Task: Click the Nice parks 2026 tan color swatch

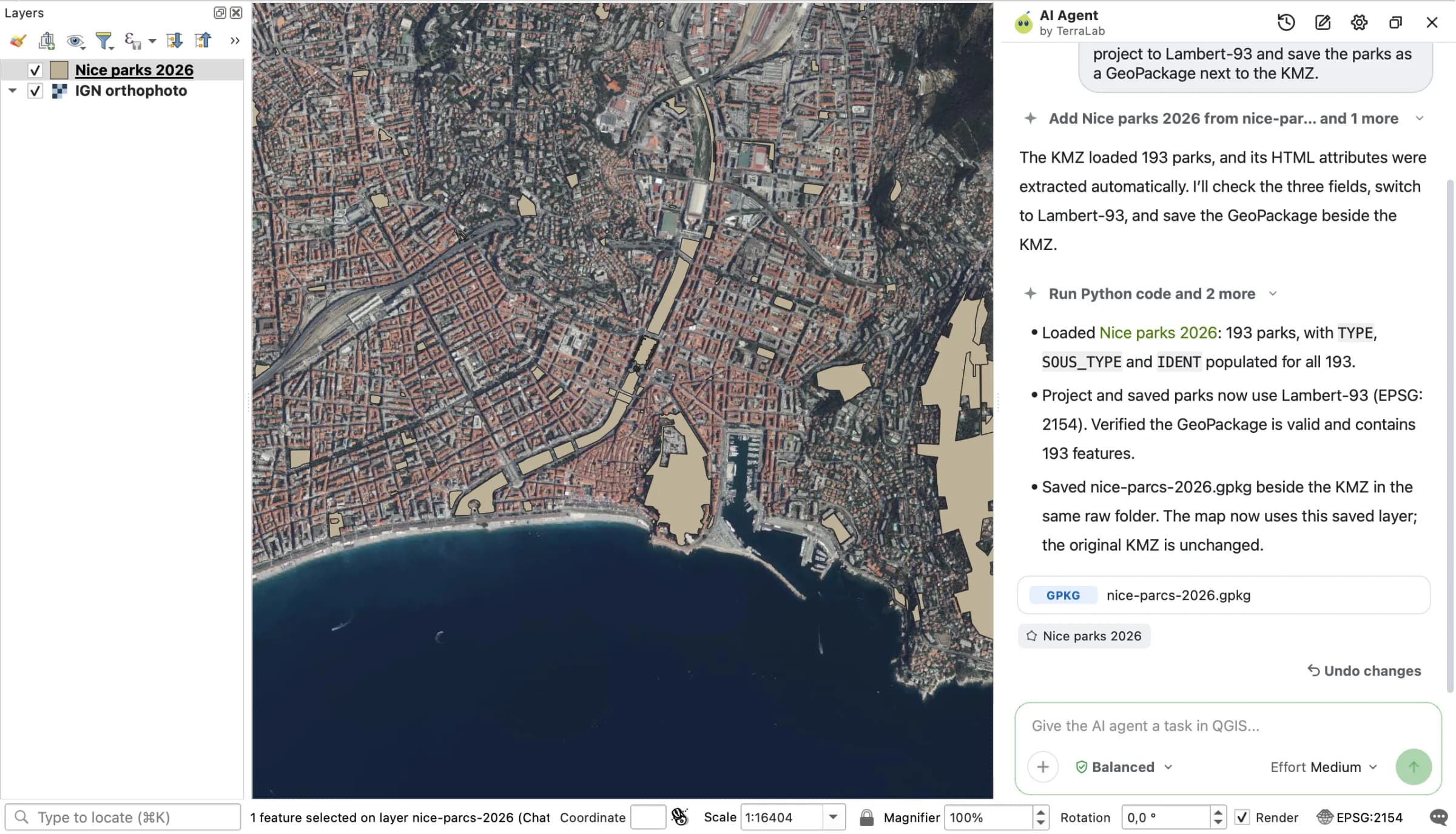Action: (59, 70)
